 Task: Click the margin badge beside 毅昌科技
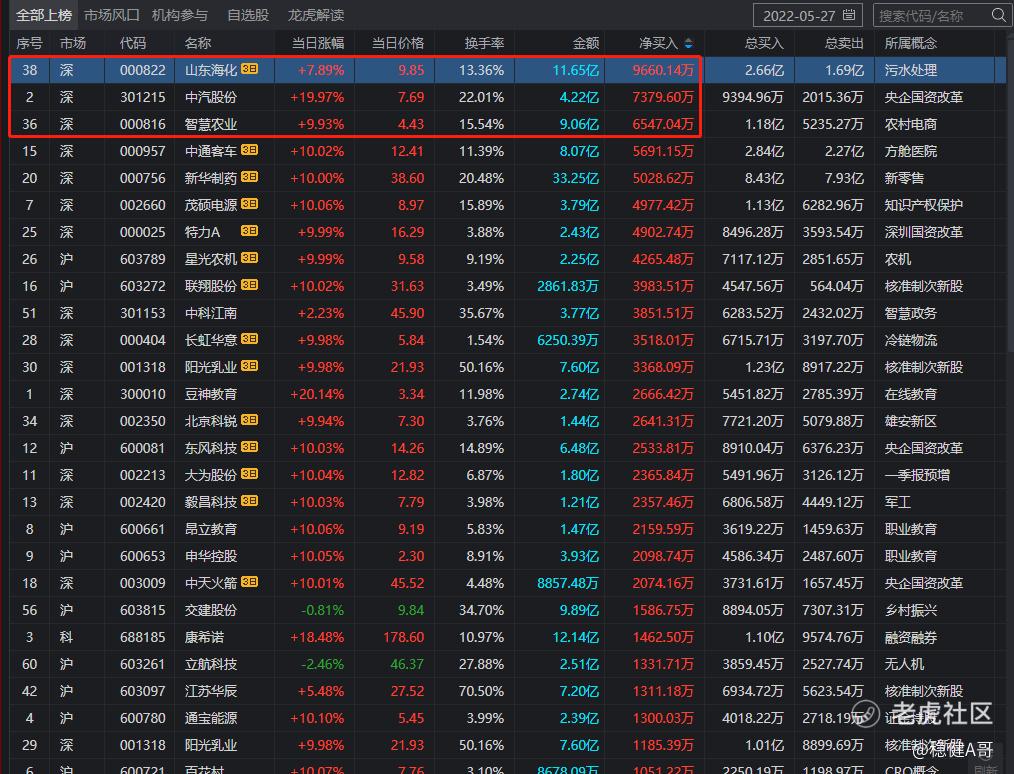pos(250,500)
